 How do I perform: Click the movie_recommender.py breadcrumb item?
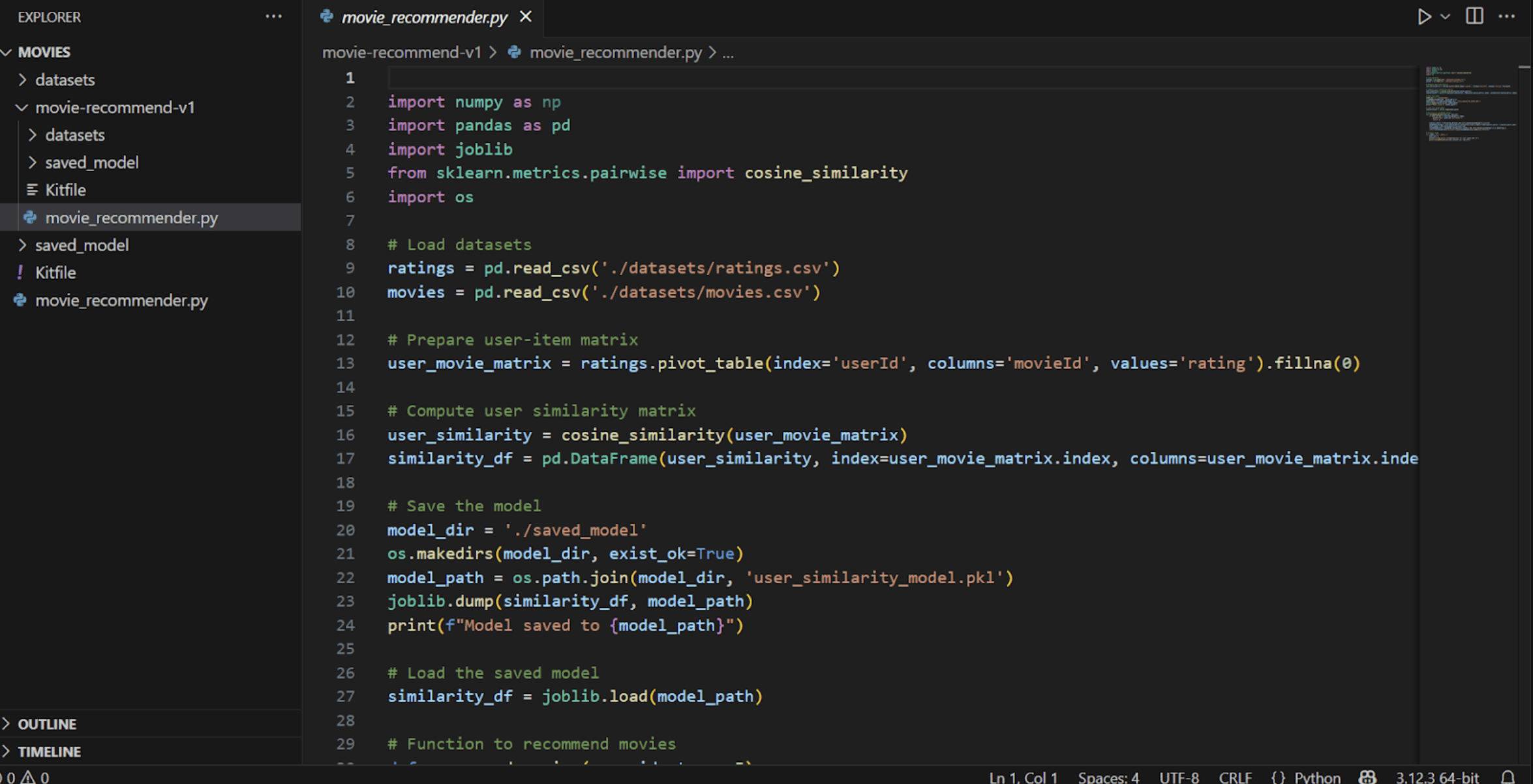tap(615, 52)
